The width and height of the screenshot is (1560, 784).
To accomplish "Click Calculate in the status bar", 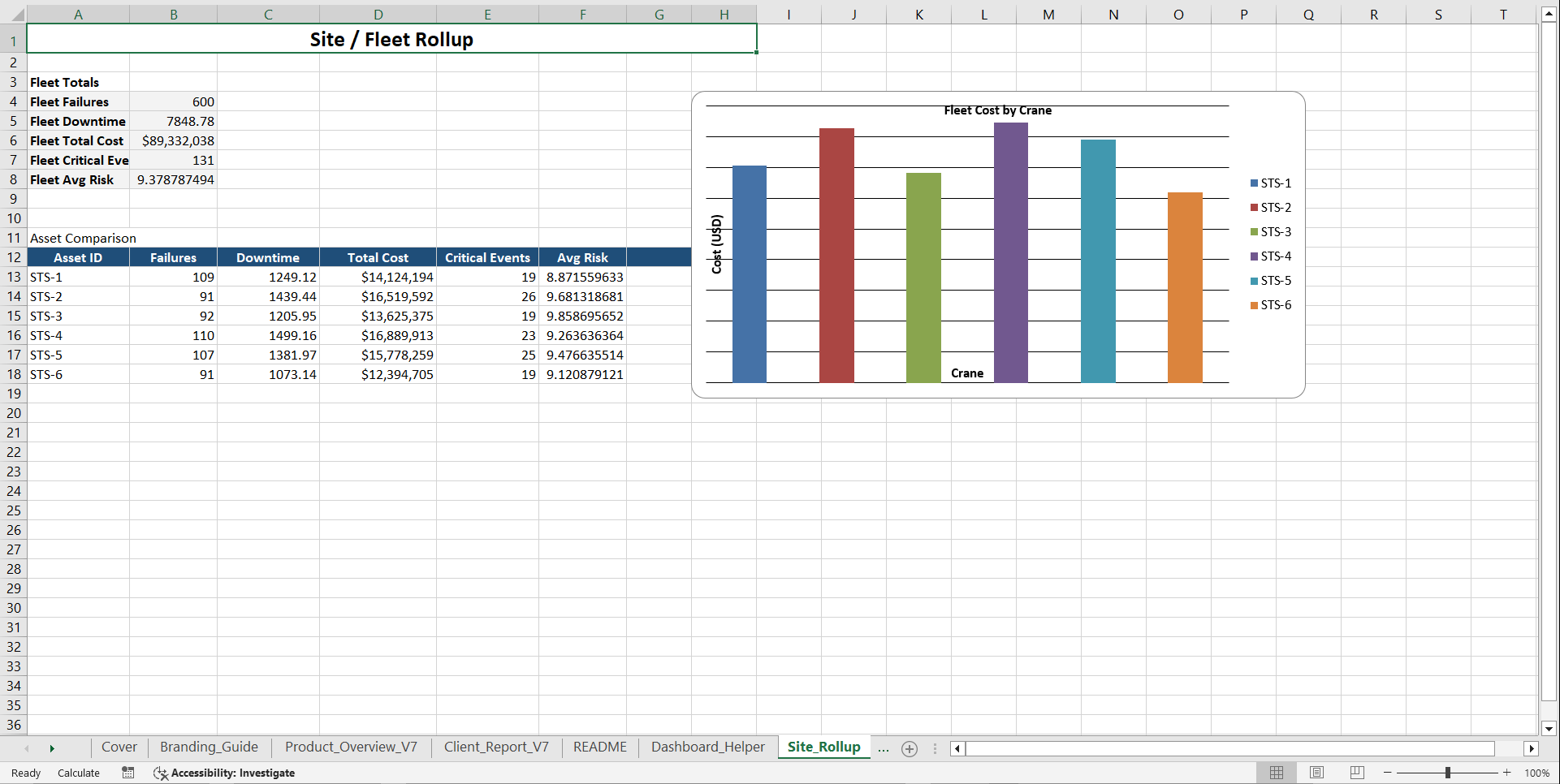I will tap(78, 773).
